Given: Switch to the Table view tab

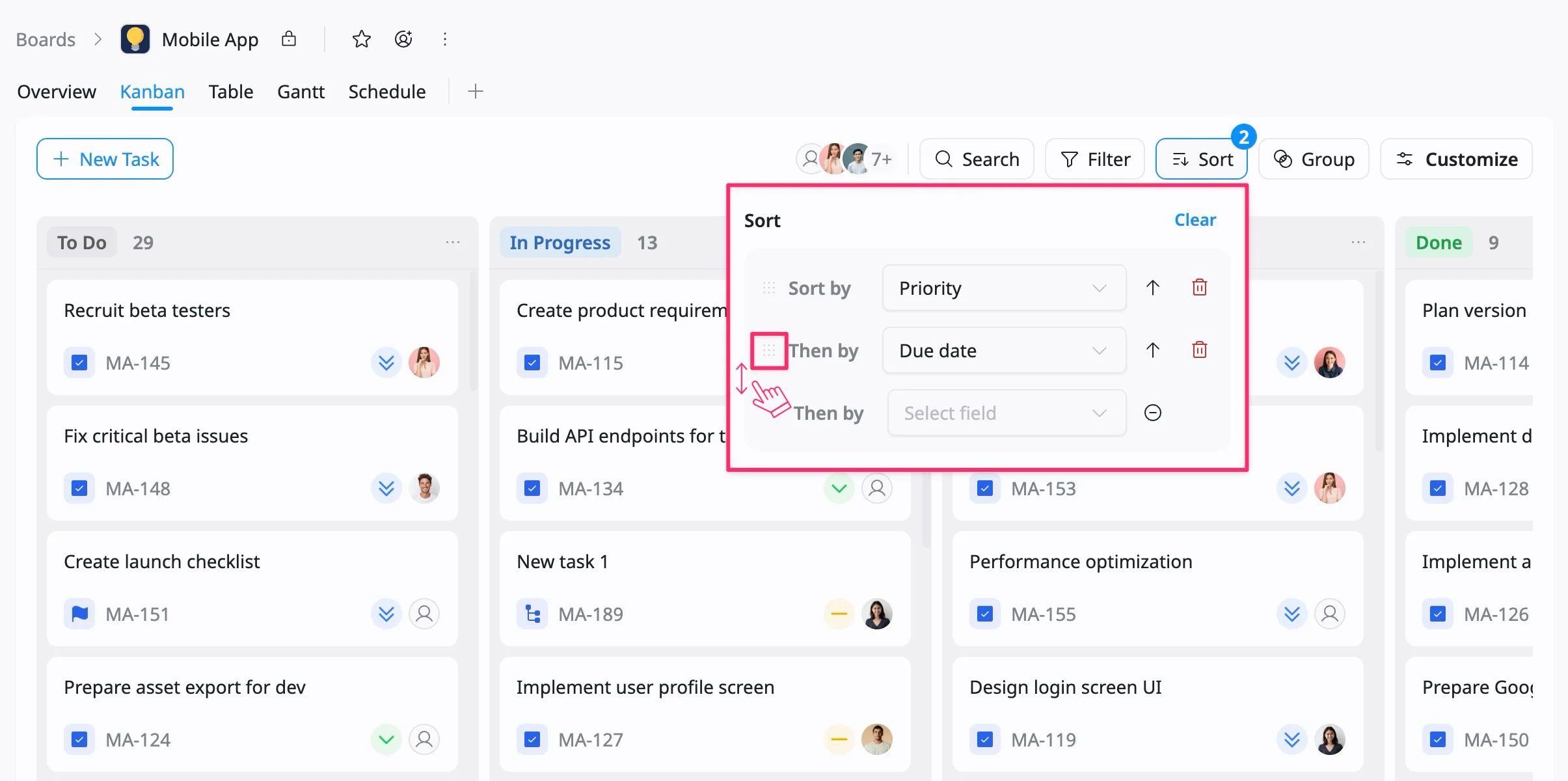Looking at the screenshot, I should (231, 91).
